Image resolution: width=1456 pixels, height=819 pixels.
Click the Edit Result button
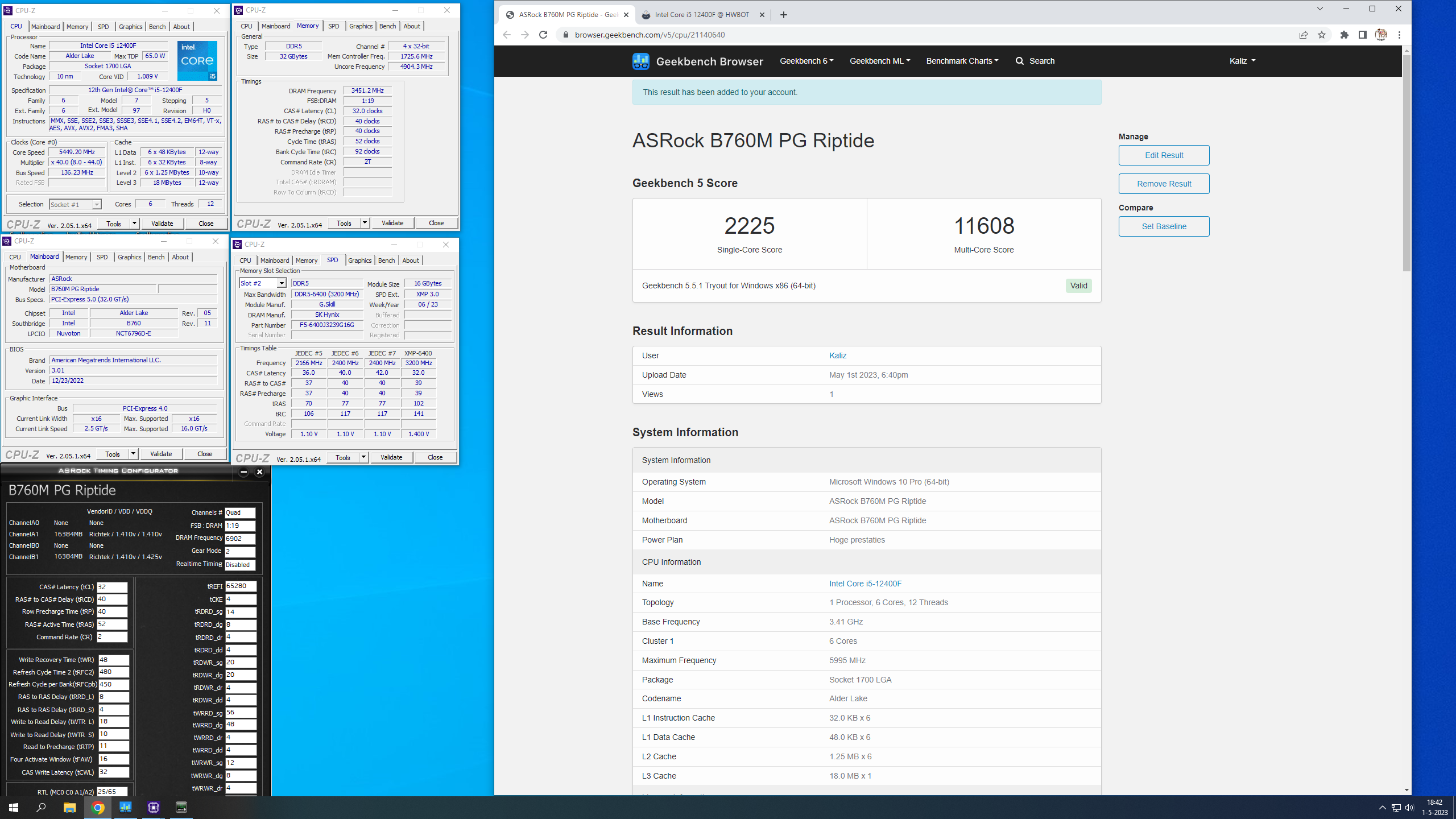pos(1164,155)
